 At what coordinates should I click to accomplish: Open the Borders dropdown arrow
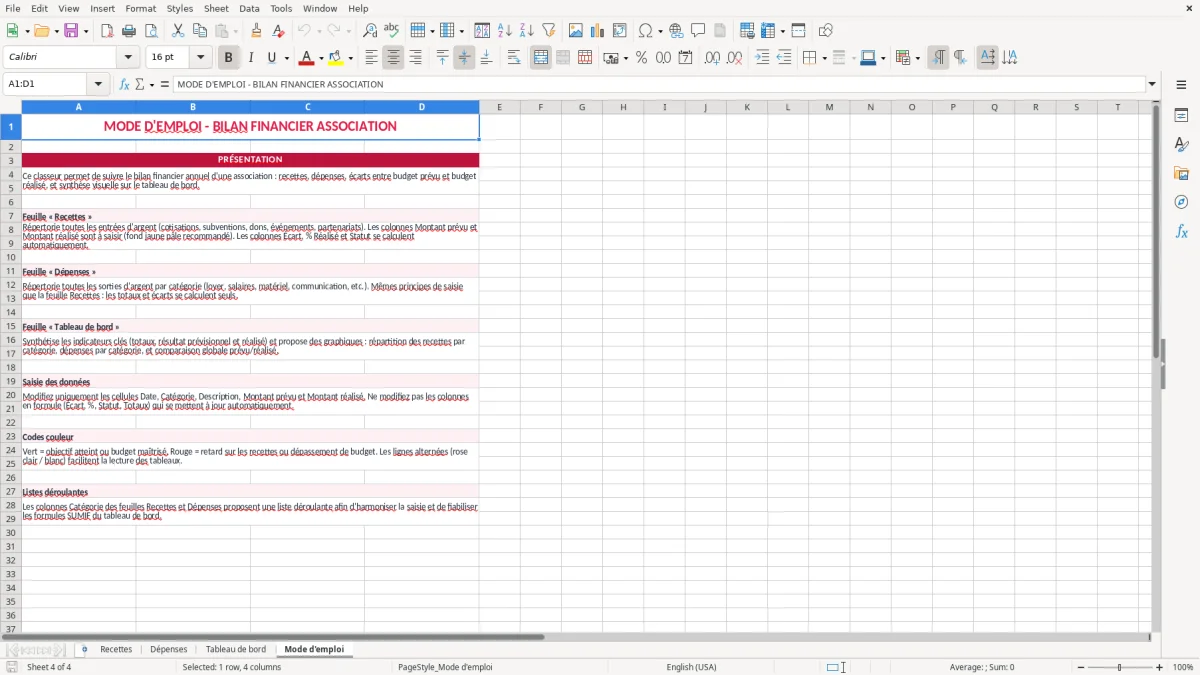(x=824, y=58)
